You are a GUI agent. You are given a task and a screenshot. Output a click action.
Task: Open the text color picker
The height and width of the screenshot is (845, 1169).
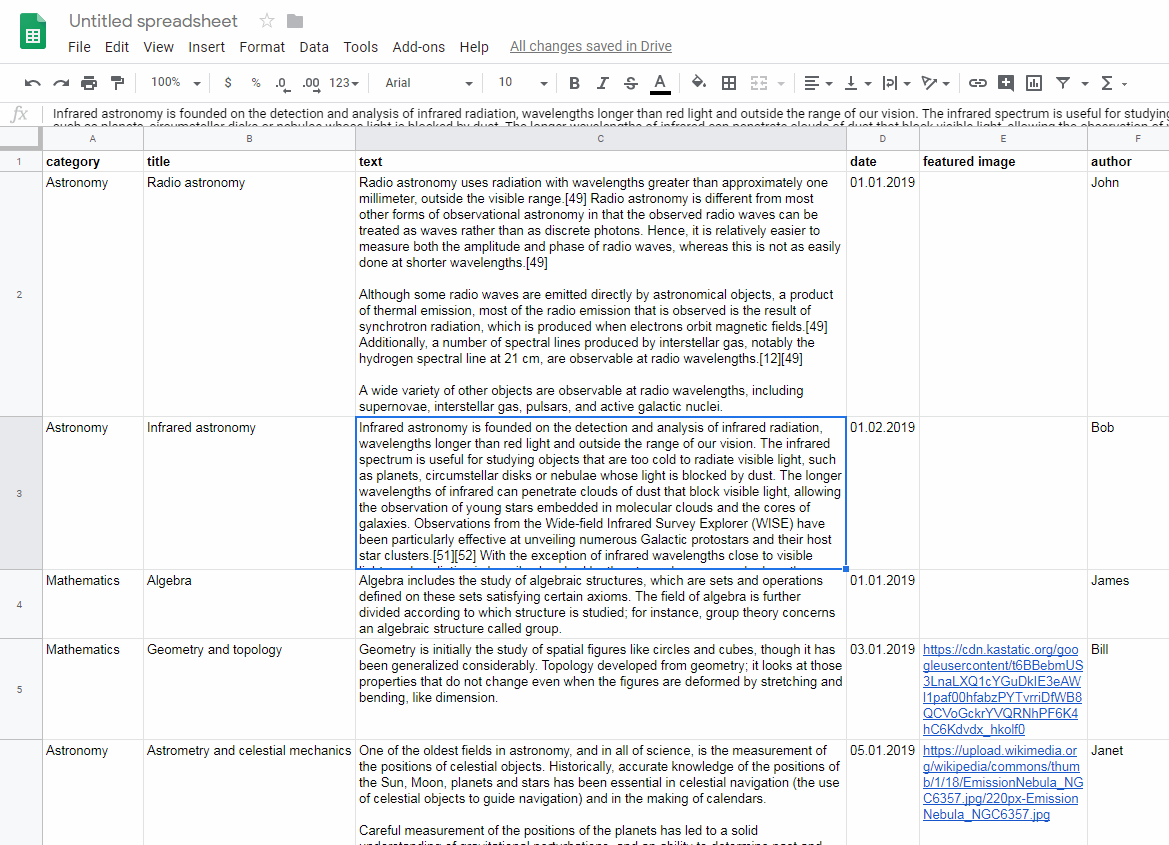pos(660,84)
